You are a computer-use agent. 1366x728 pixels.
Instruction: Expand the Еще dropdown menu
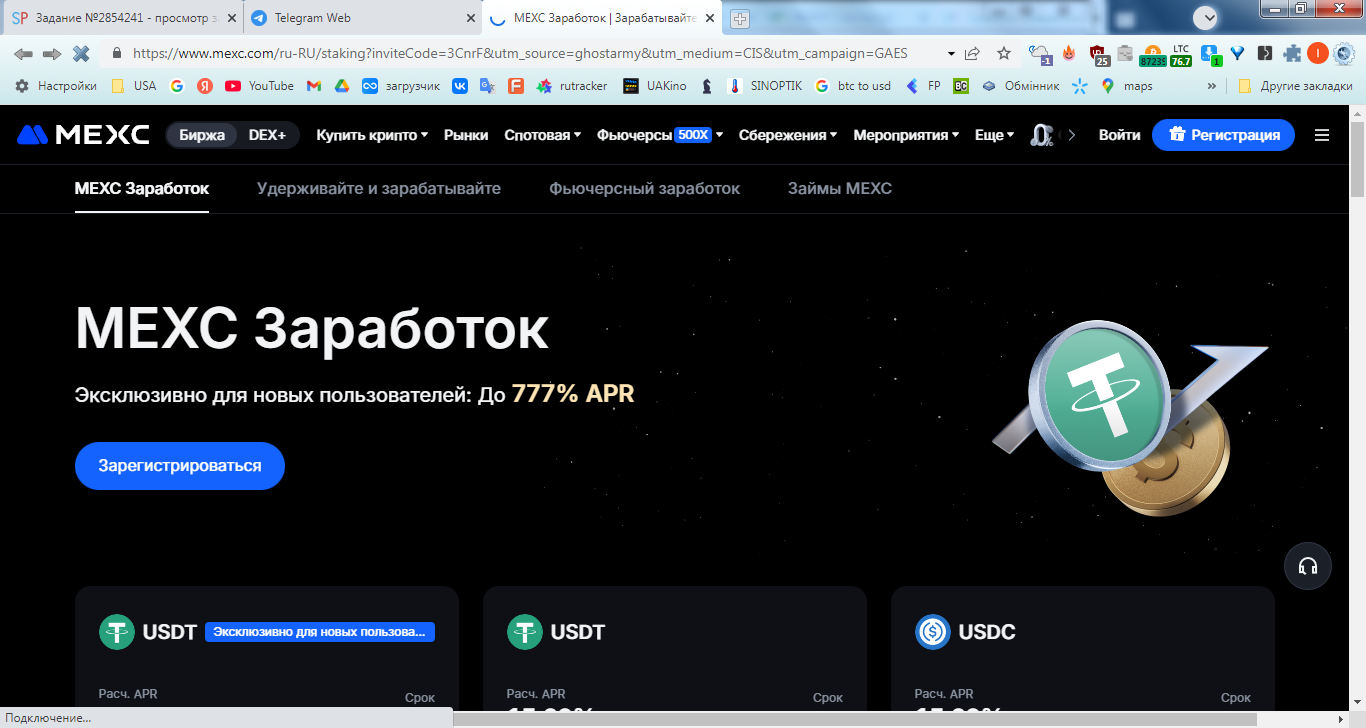pos(994,135)
